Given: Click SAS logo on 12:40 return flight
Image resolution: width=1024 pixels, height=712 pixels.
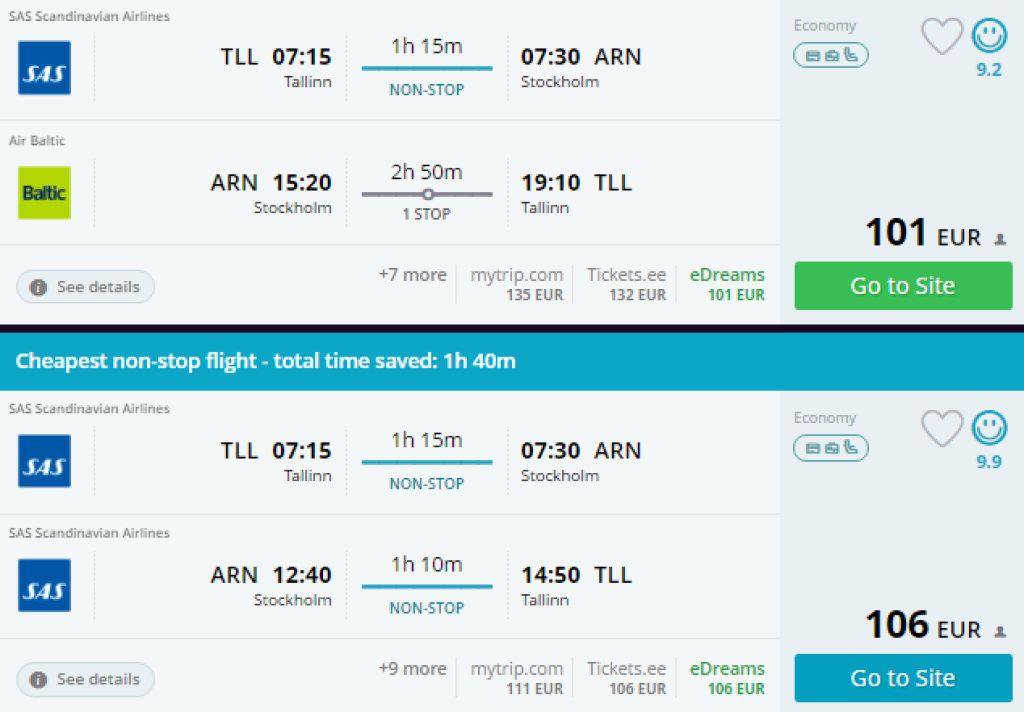Looking at the screenshot, I should [45, 585].
